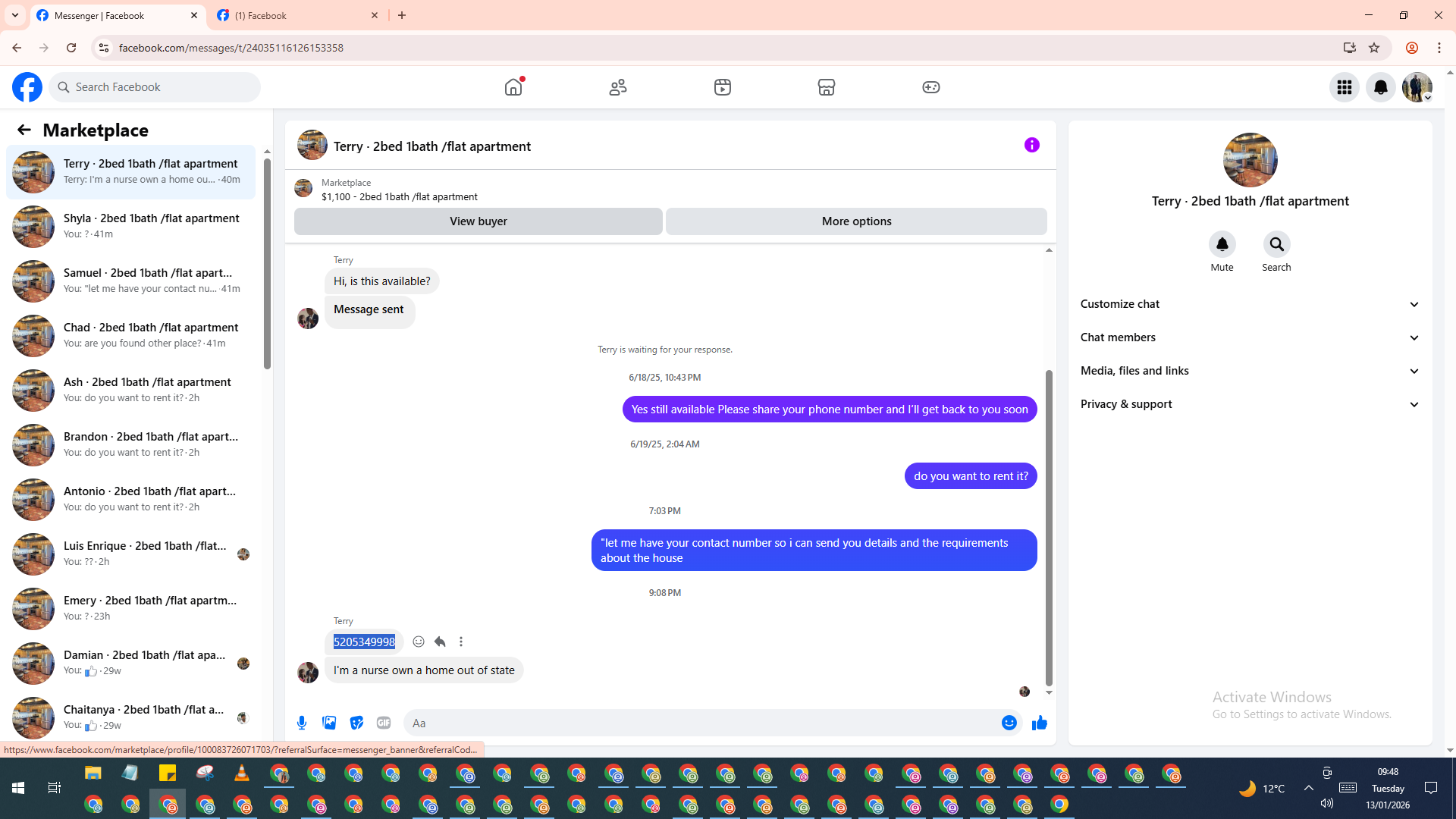
Task: React to Terry's phone number message
Action: pos(419,642)
